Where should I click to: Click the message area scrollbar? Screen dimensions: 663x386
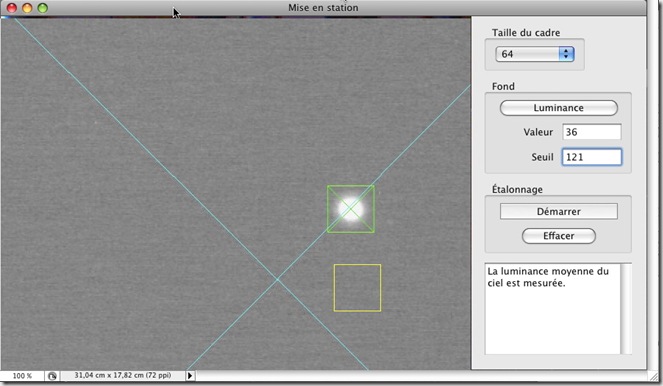coord(626,309)
